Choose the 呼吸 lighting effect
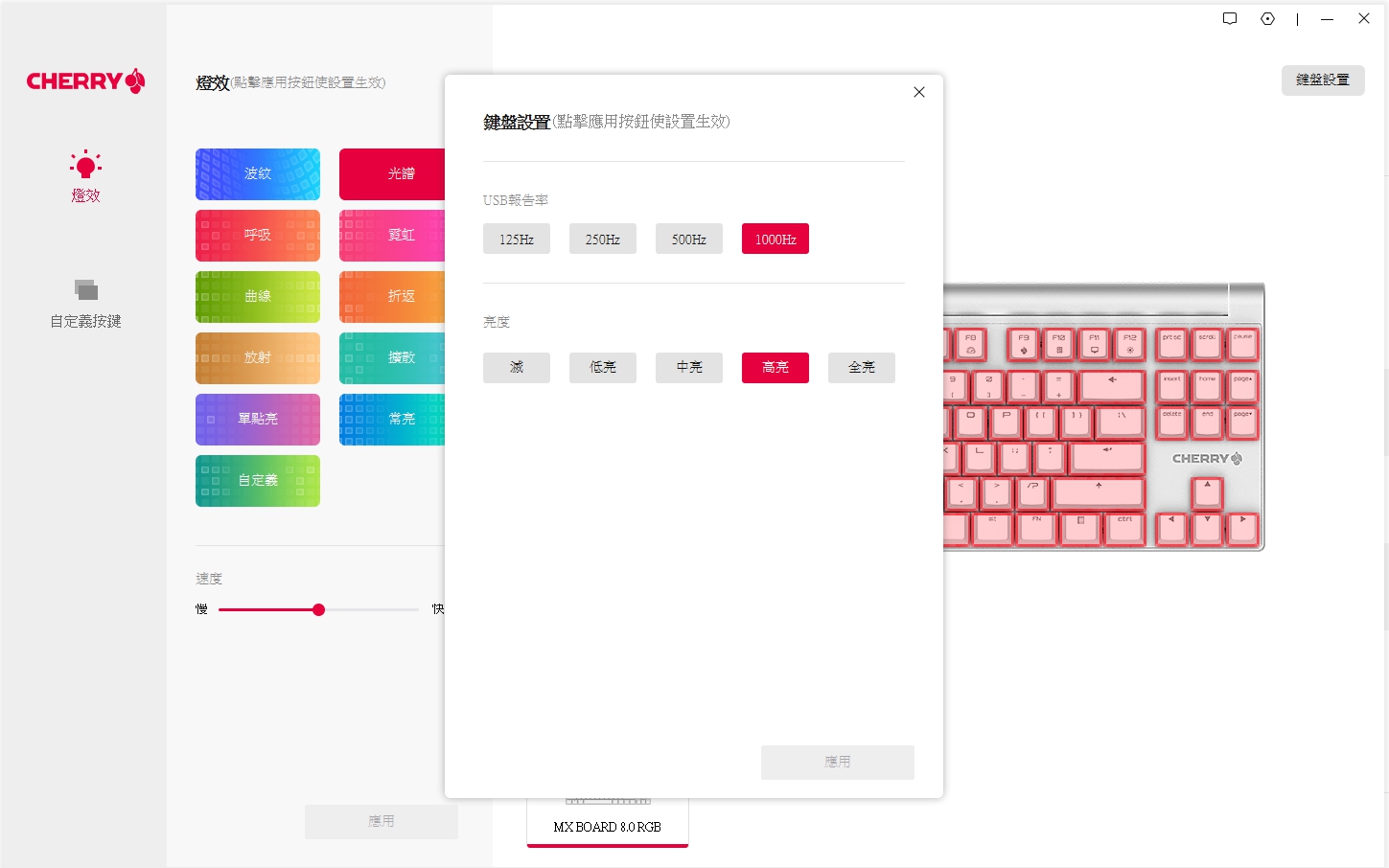Screen dimensions: 1389x868 [258, 236]
